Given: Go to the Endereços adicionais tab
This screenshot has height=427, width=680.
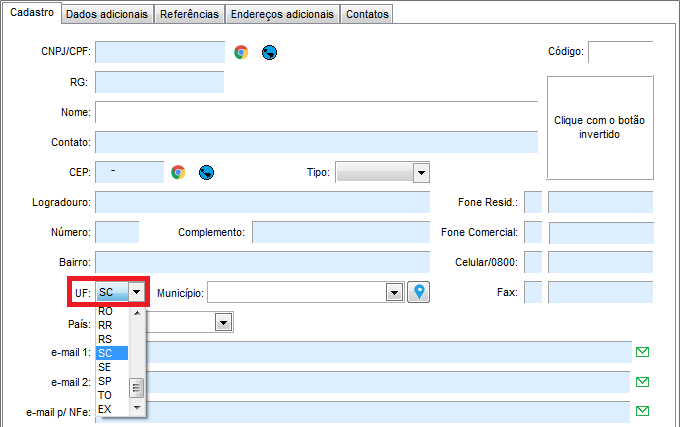Looking at the screenshot, I should click(x=281, y=14).
